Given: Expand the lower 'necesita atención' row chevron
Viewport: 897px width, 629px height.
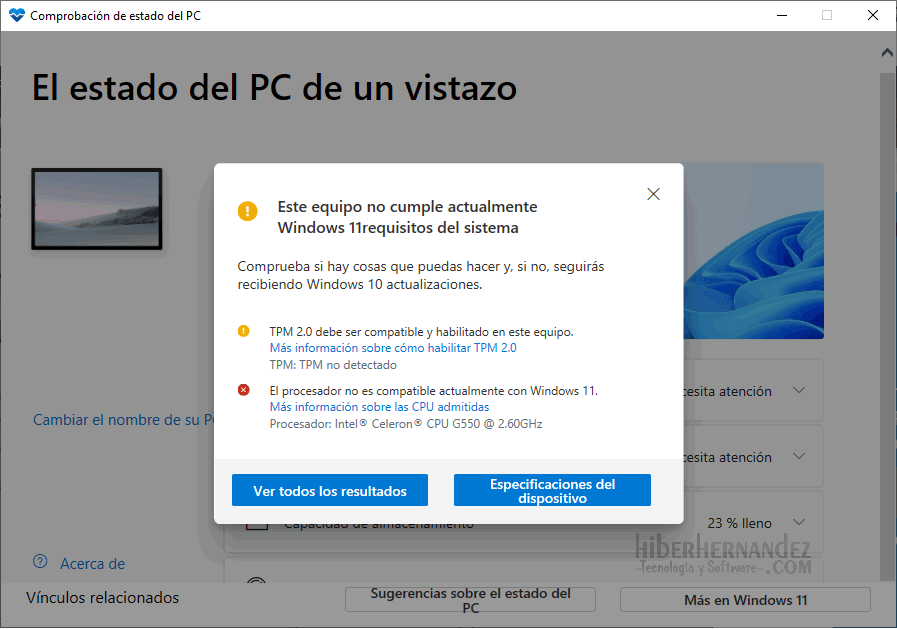Looking at the screenshot, I should [x=800, y=456].
